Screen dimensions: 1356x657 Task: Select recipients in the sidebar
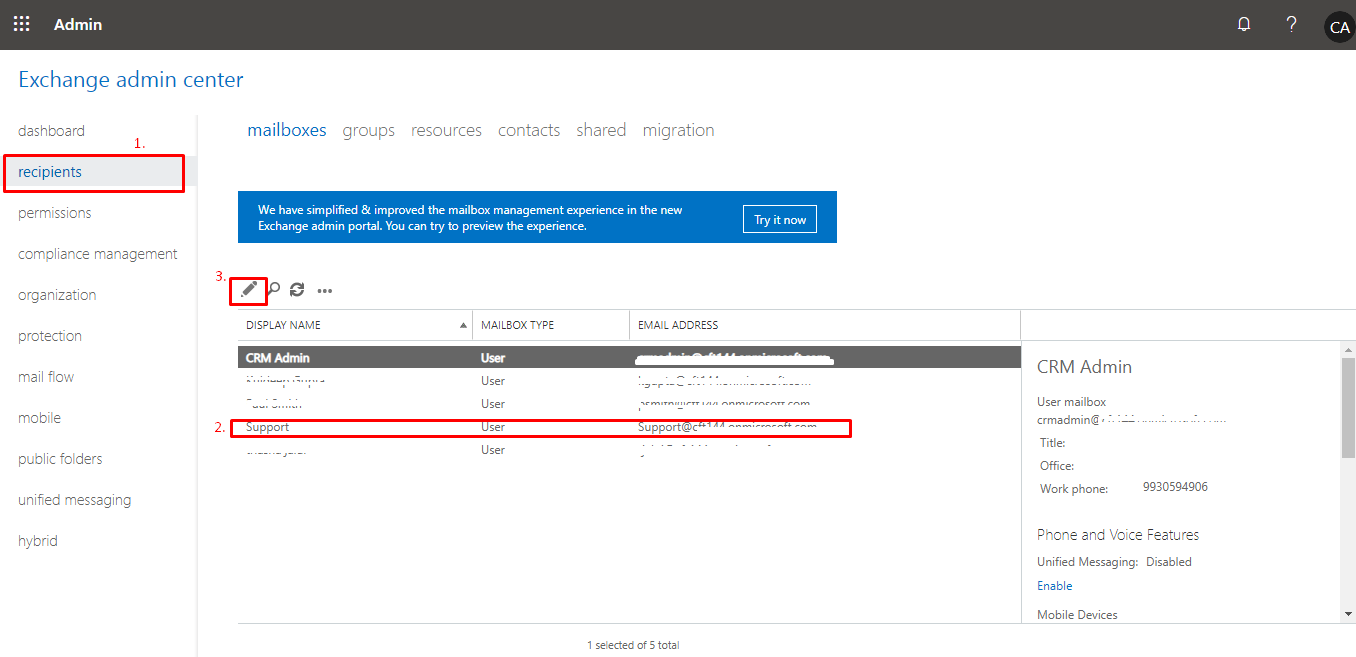(x=50, y=172)
